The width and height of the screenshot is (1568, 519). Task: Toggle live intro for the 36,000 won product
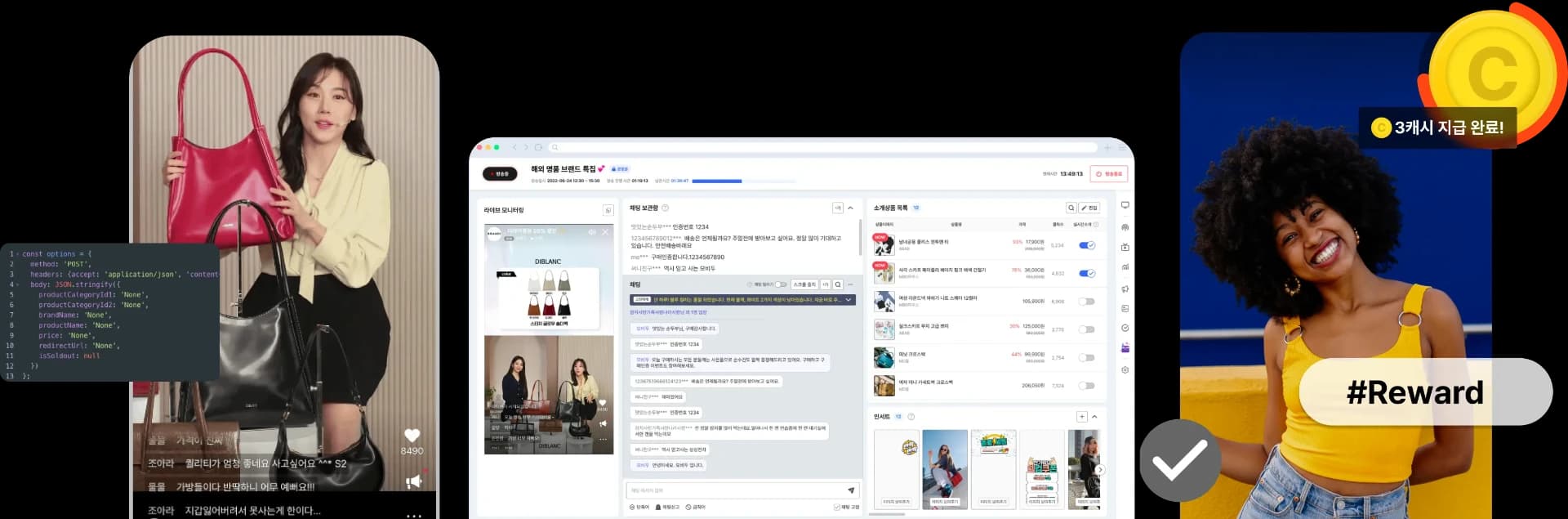(x=1087, y=273)
